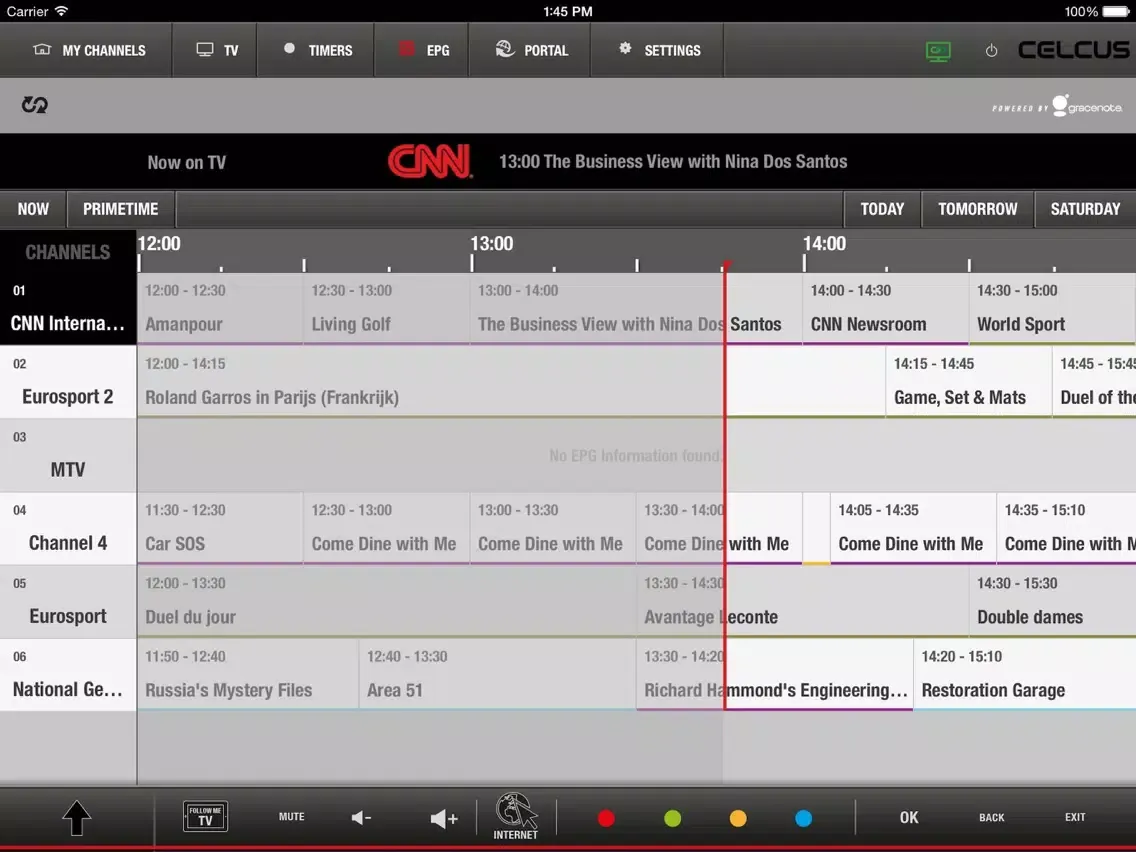This screenshot has width=1136, height=852.
Task: Open the Portal tab
Action: click(530, 50)
